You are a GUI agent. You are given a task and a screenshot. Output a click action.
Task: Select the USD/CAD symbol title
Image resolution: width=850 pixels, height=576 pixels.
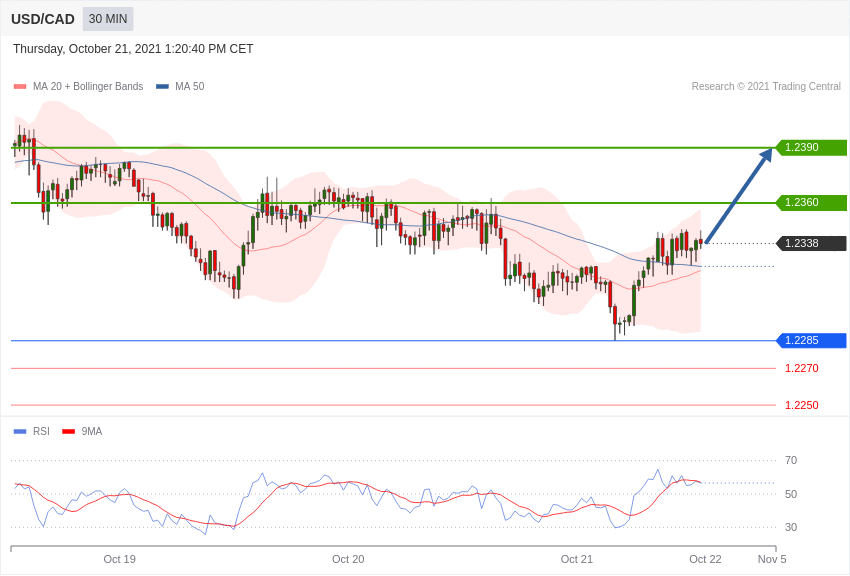pos(43,20)
